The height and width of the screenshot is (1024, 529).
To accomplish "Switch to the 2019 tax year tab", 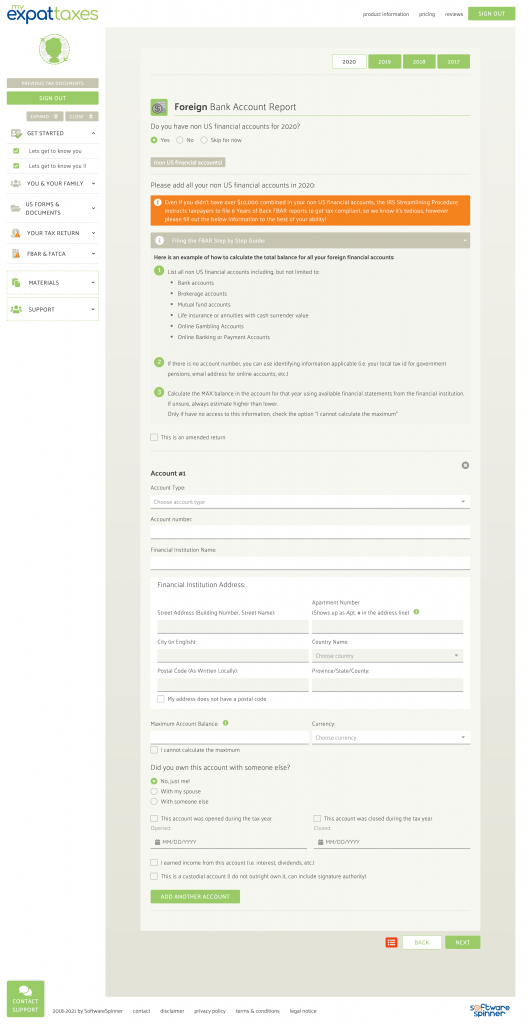I will pos(385,61).
